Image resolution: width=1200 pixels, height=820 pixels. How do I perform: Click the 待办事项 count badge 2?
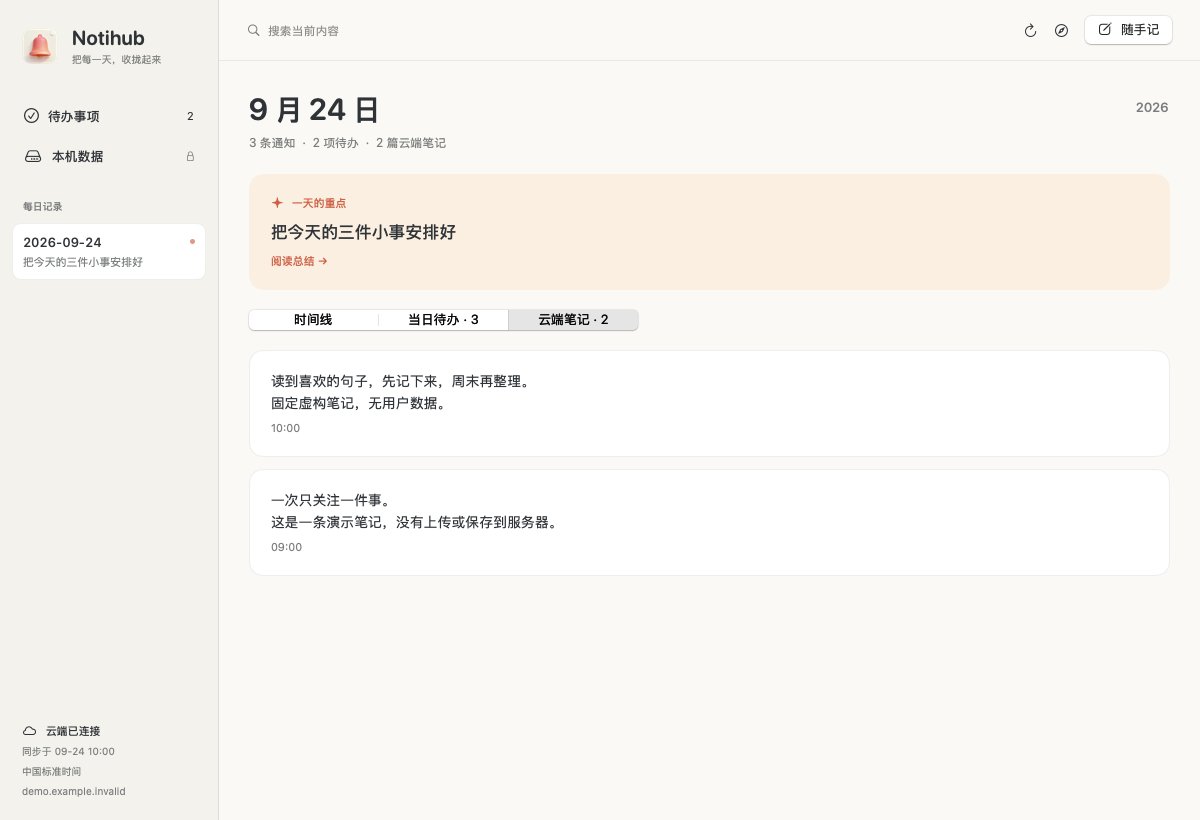[190, 116]
